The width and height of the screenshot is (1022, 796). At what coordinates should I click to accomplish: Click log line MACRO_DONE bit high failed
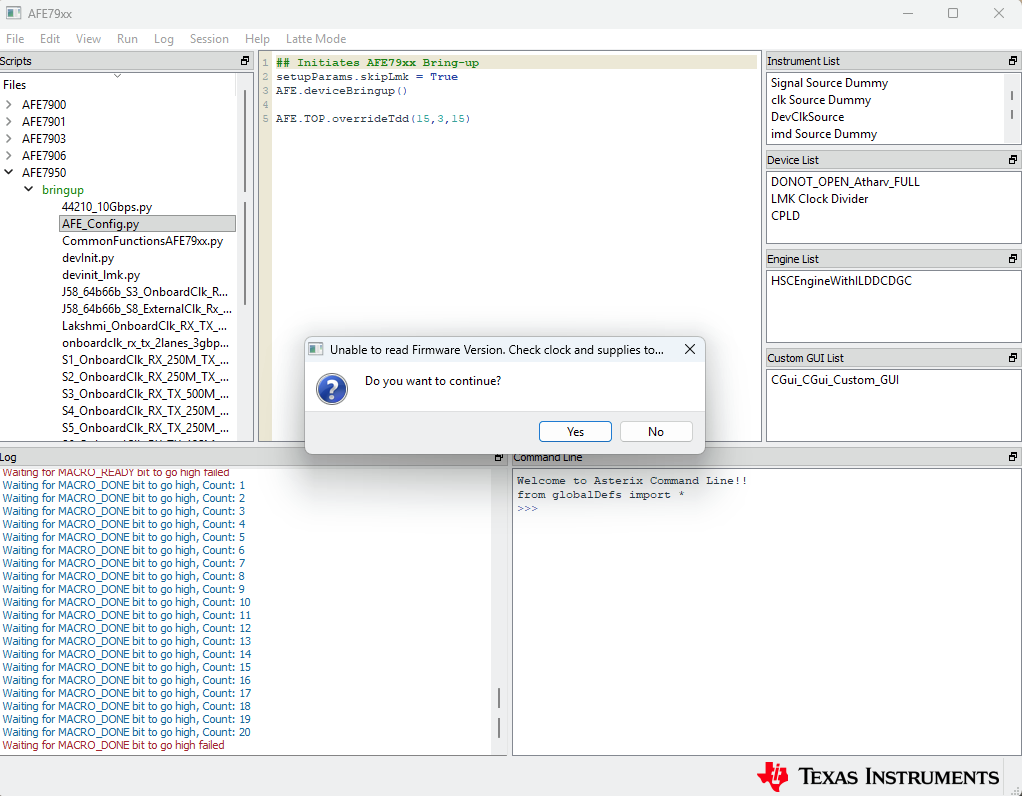[x=113, y=745]
